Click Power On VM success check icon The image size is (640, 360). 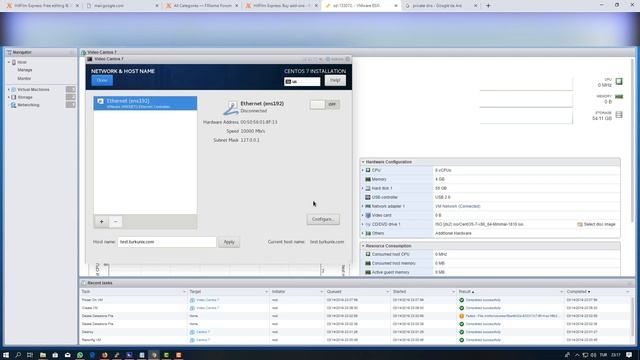point(462,300)
